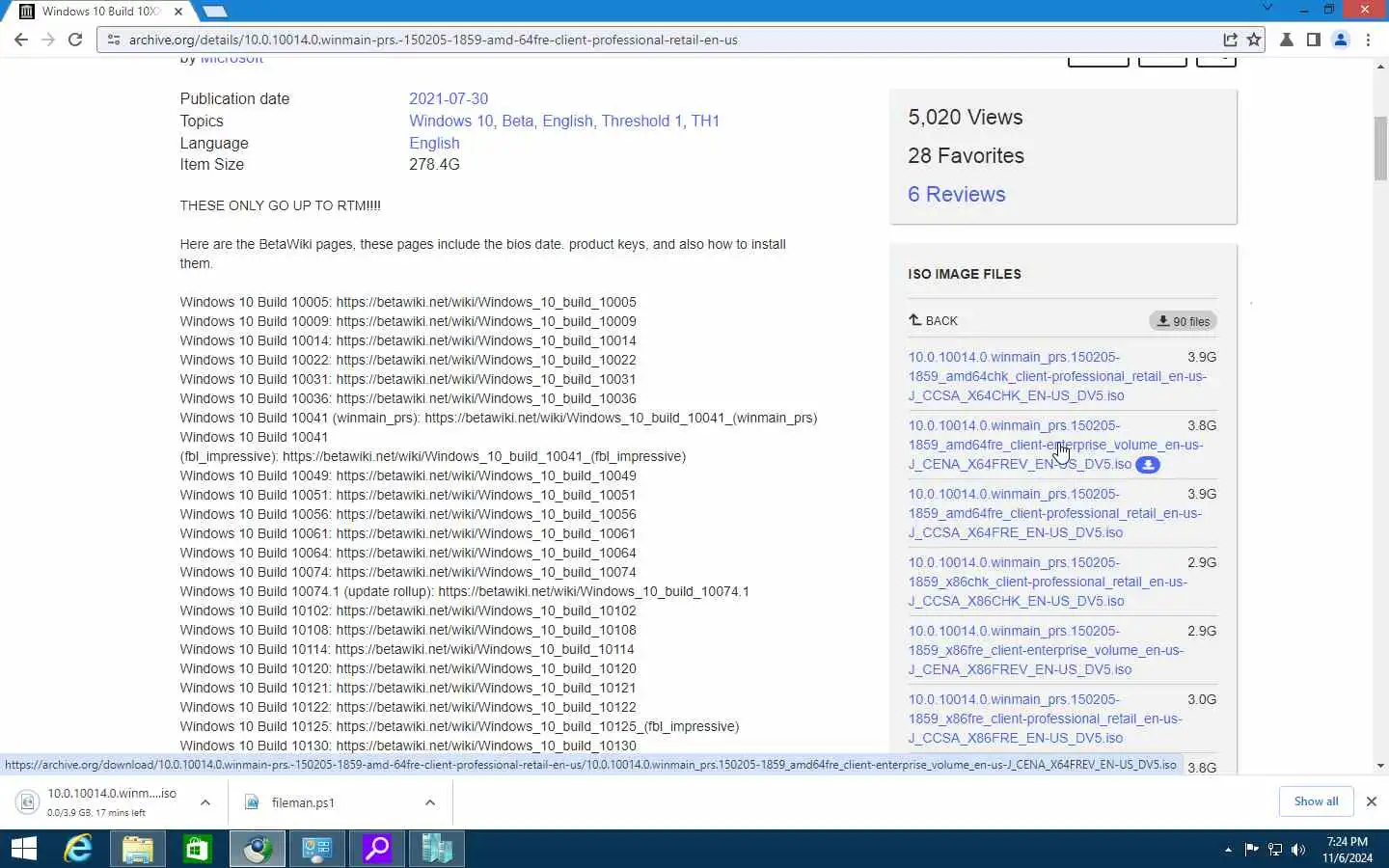Open File Explorer from taskbar
Viewport: 1389px width, 868px height.
pos(138,849)
